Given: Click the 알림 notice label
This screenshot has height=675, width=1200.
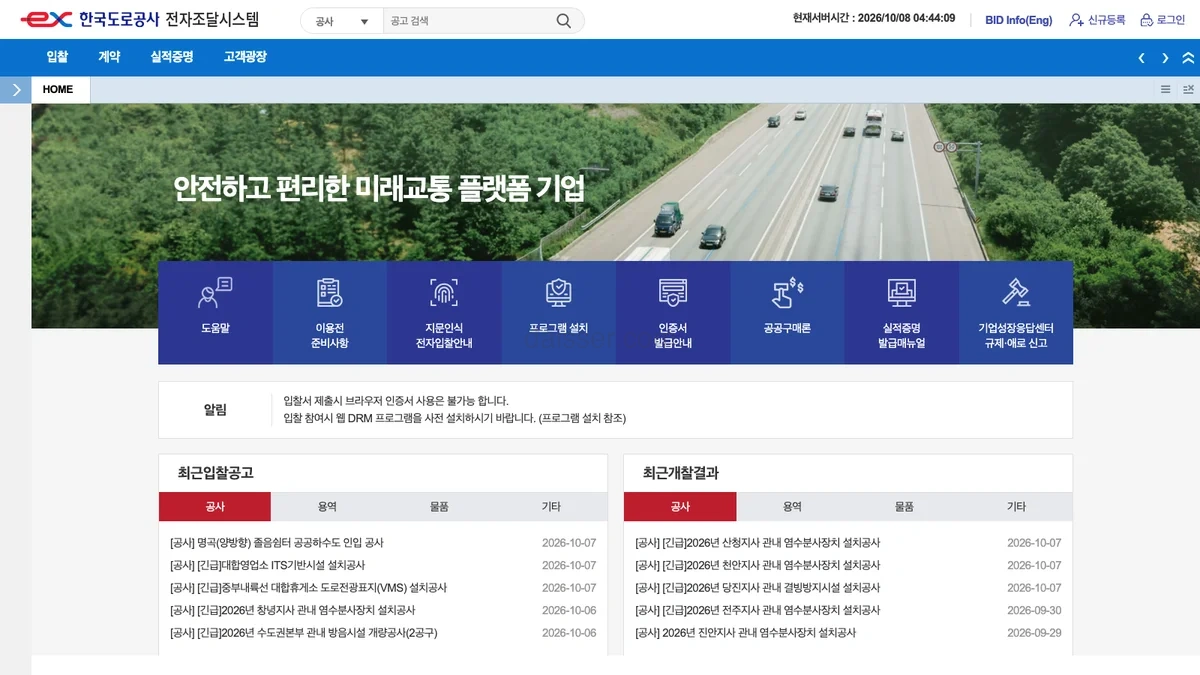Looking at the screenshot, I should click(215, 410).
